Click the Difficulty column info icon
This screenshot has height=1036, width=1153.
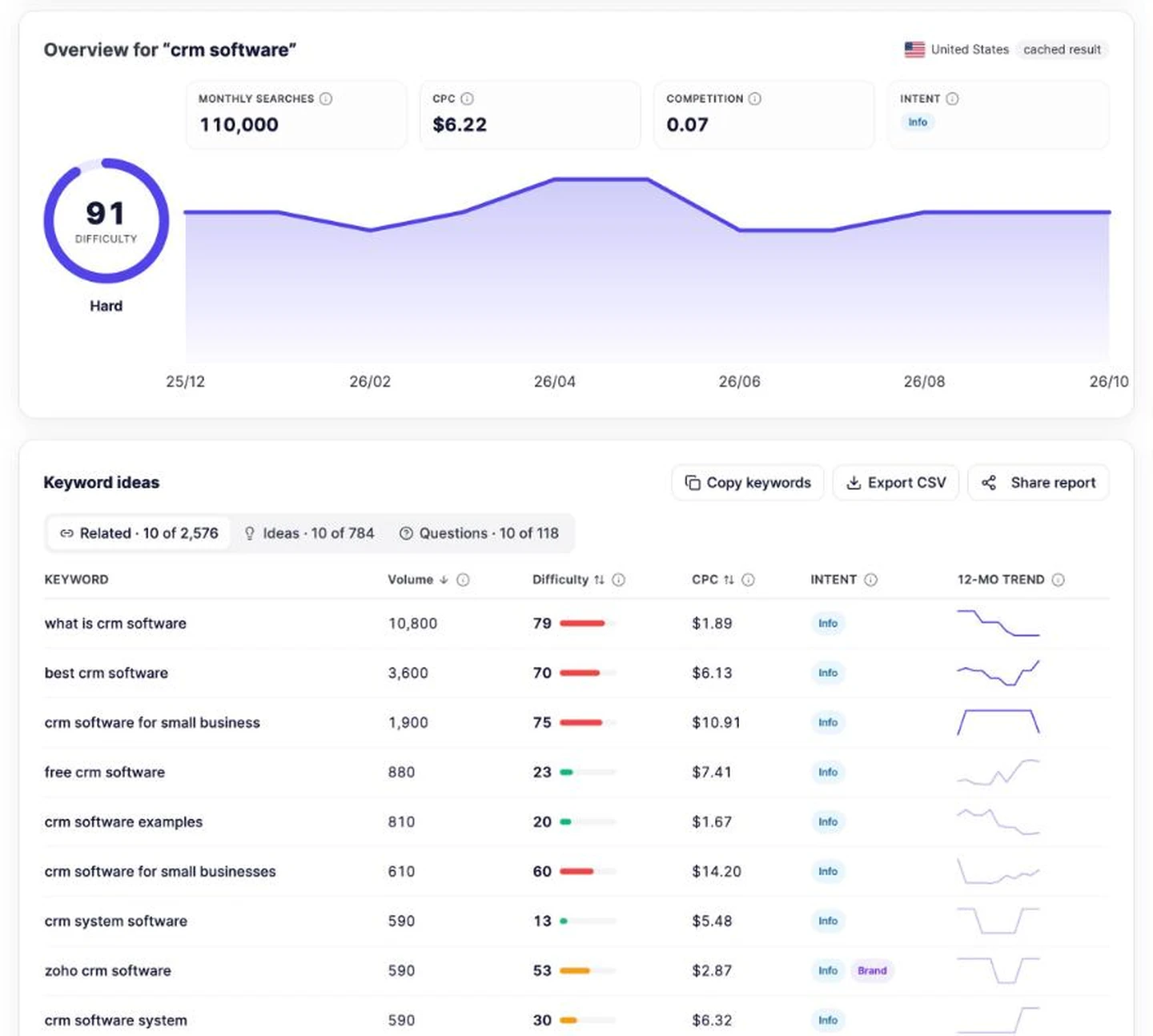[x=619, y=580]
